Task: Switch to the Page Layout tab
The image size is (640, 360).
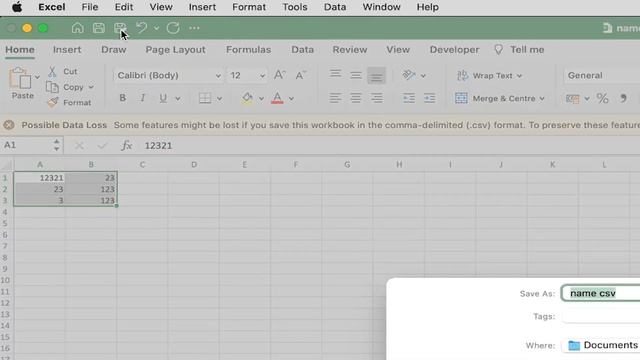Action: click(176, 50)
